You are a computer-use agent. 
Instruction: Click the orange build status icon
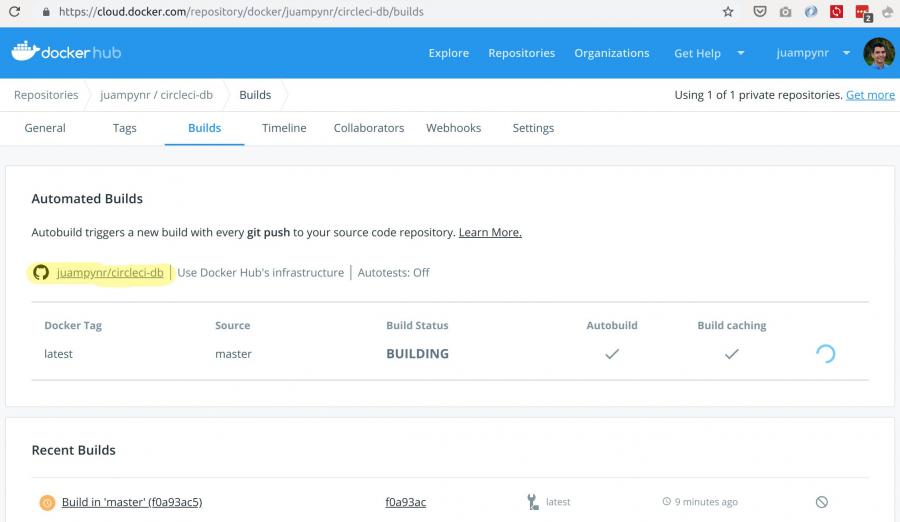point(47,502)
